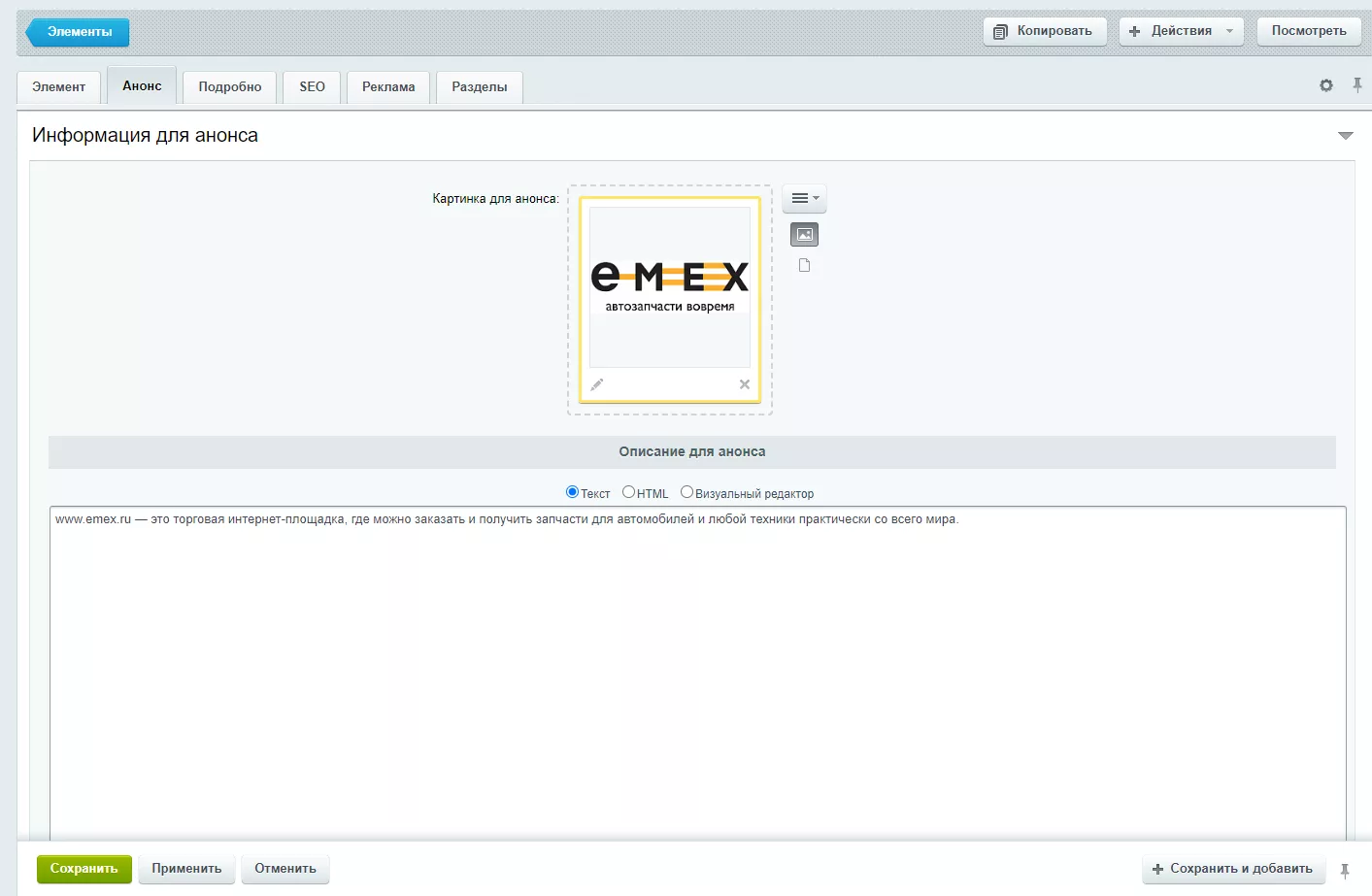The image size is (1372, 896).
Task: Click 'Сохранить и добавить' button
Action: click(1232, 869)
